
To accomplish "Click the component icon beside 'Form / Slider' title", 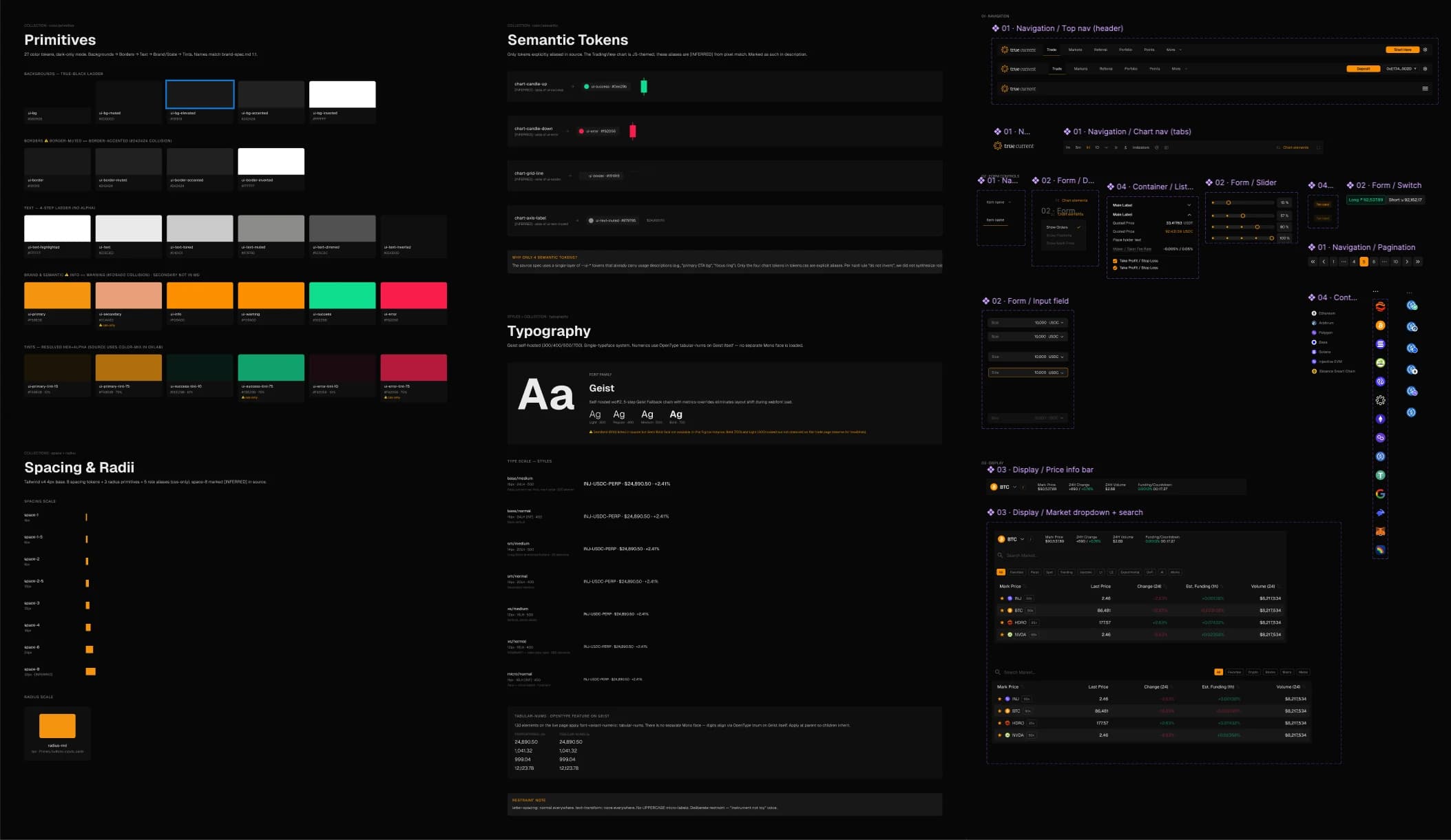I will tap(1209, 182).
